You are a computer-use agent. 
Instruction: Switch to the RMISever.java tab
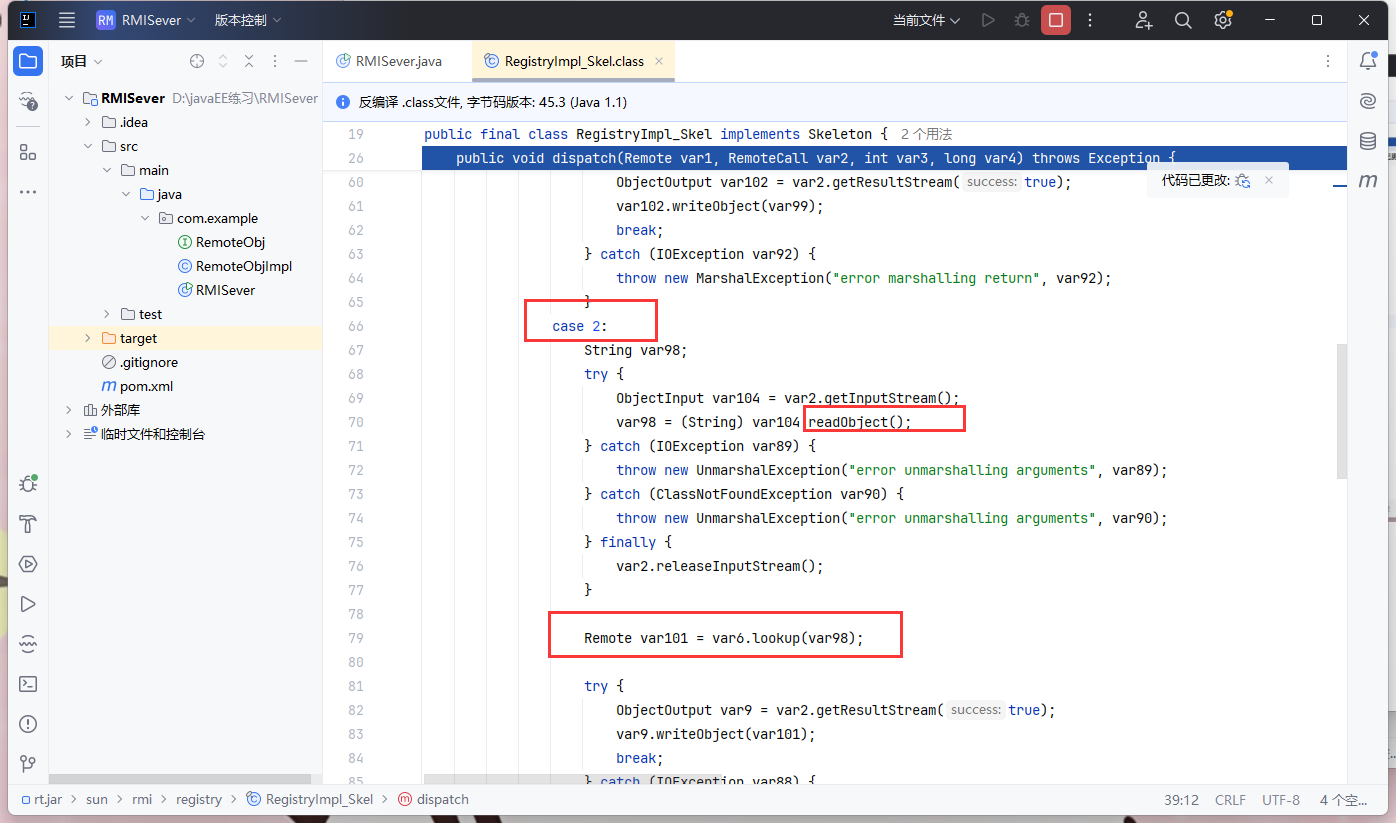click(398, 61)
